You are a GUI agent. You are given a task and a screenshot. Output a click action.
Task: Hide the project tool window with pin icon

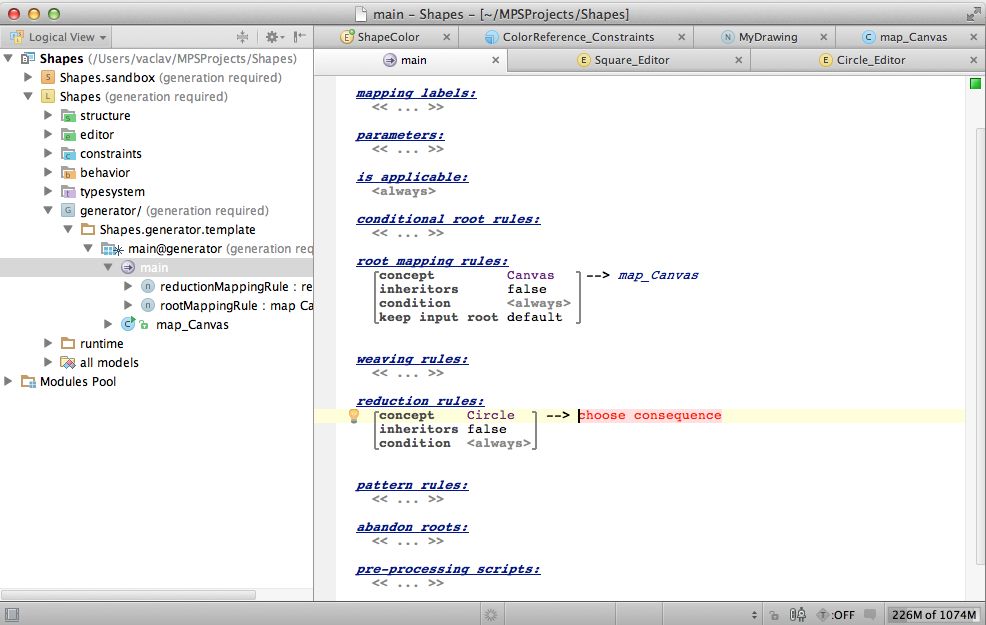(300, 37)
